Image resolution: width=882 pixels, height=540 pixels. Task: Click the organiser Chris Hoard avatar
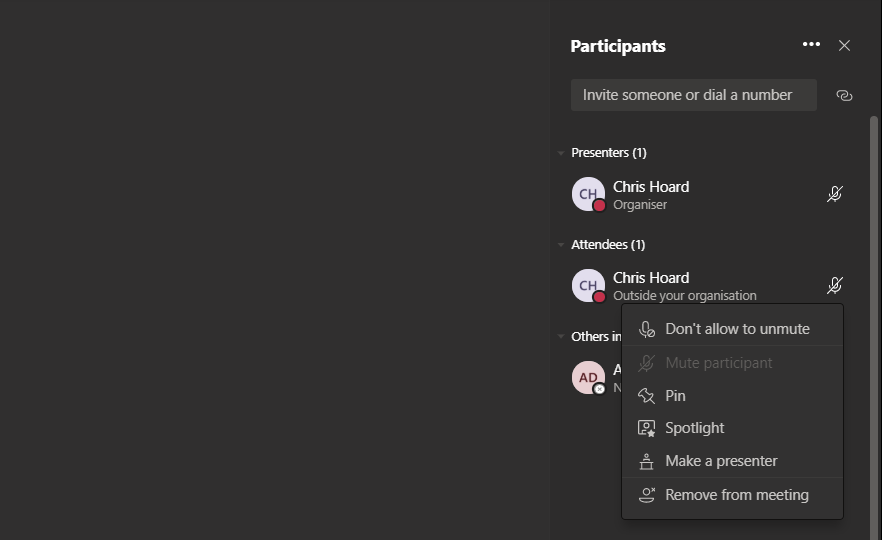tap(588, 194)
